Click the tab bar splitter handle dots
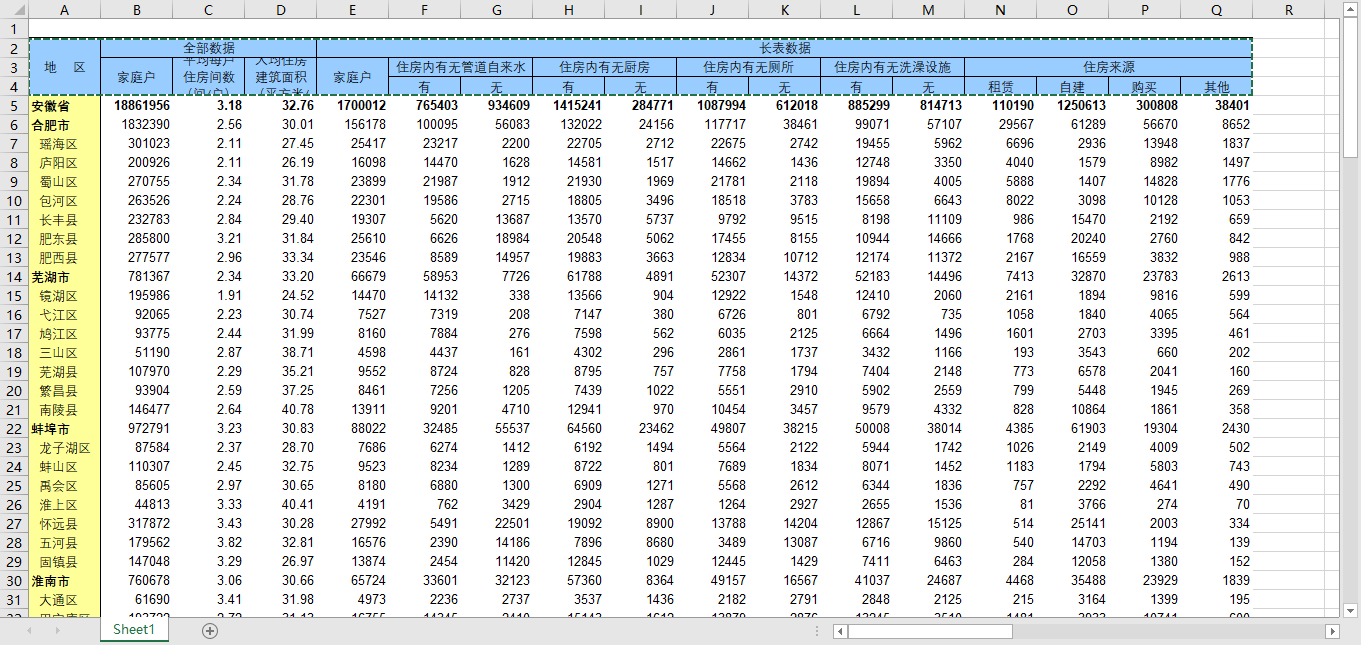Image resolution: width=1361 pixels, height=645 pixels. coord(817,631)
